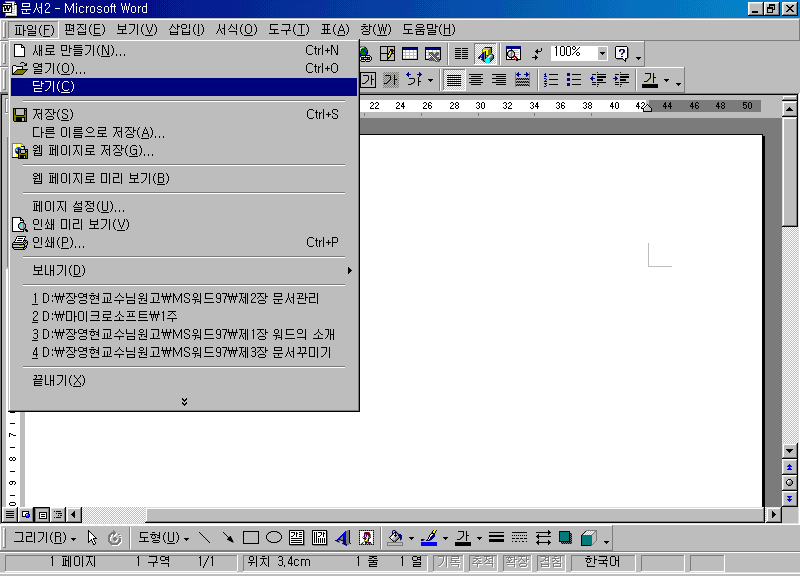
Task: Select the Line drawing tool
Action: [205, 538]
